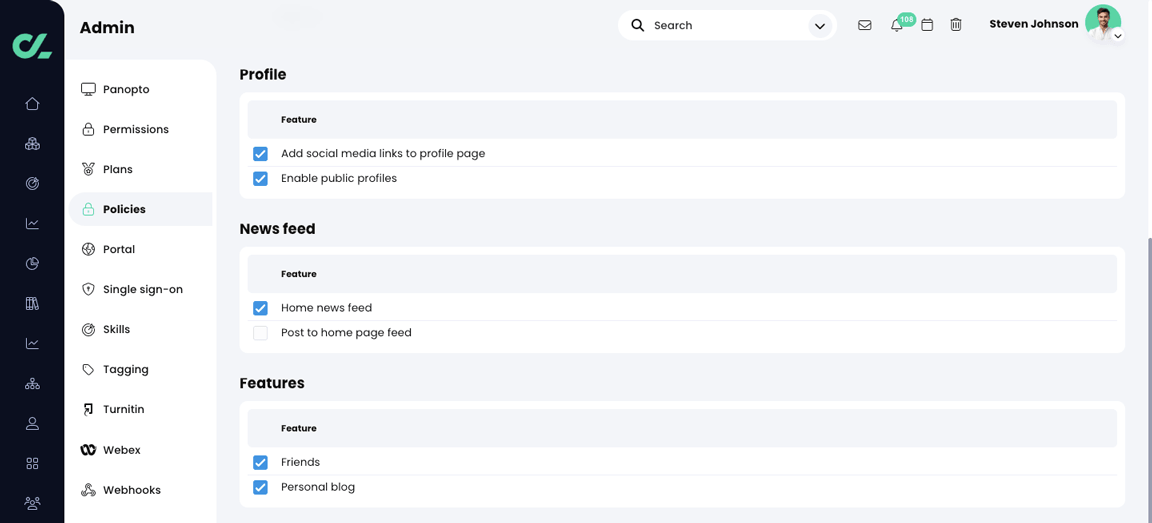This screenshot has height=523, width=1152.
Task: Open the notifications bell with 108 badge
Action: point(896,25)
